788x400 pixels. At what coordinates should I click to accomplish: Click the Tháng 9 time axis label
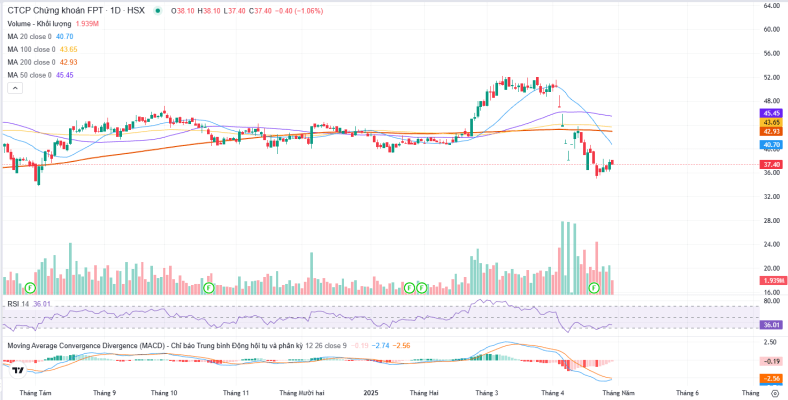pyautogui.click(x=105, y=392)
